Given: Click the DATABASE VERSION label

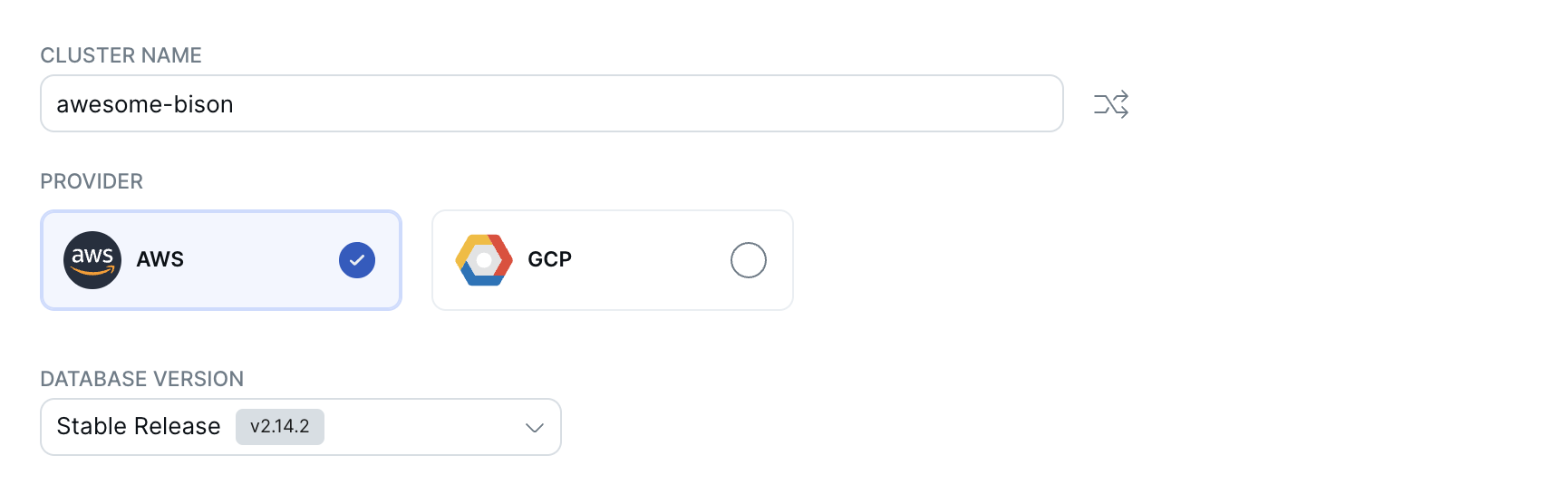Looking at the screenshot, I should tap(142, 379).
